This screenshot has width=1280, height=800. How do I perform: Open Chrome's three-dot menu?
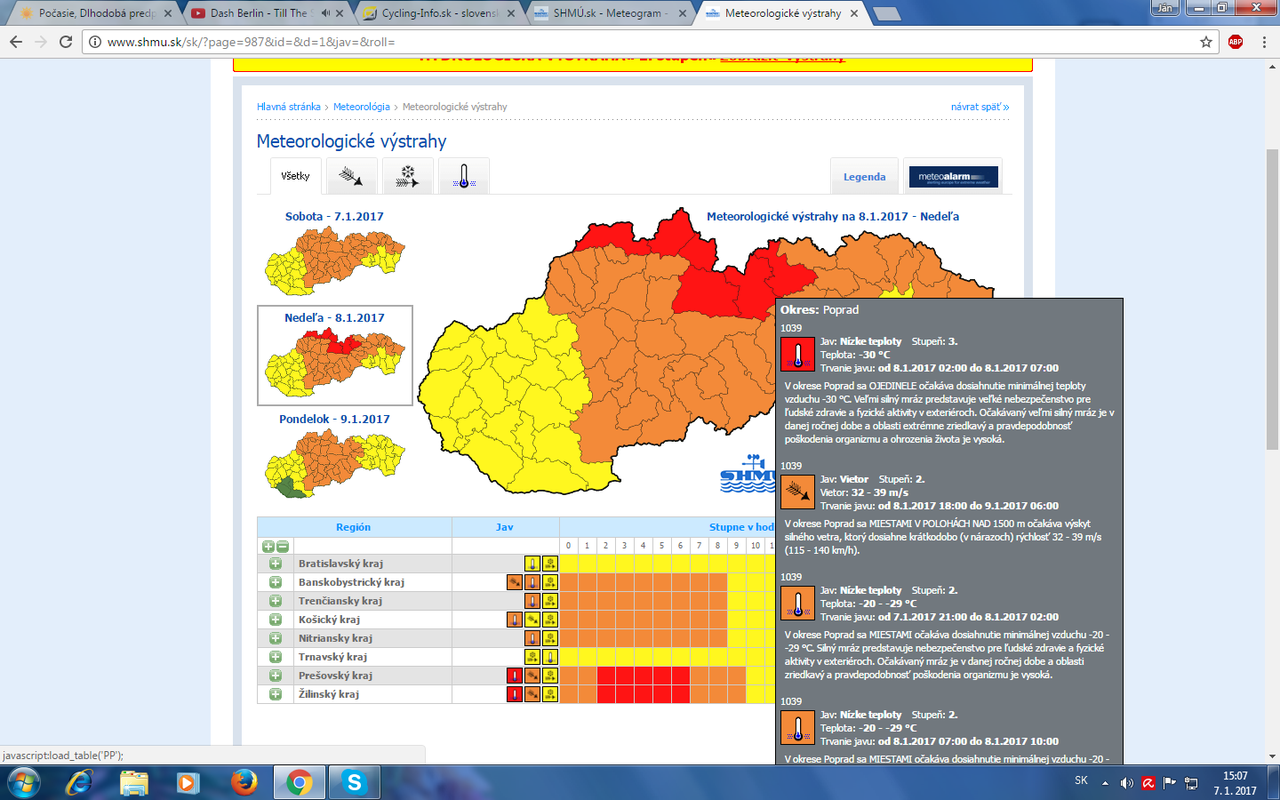click(1263, 42)
